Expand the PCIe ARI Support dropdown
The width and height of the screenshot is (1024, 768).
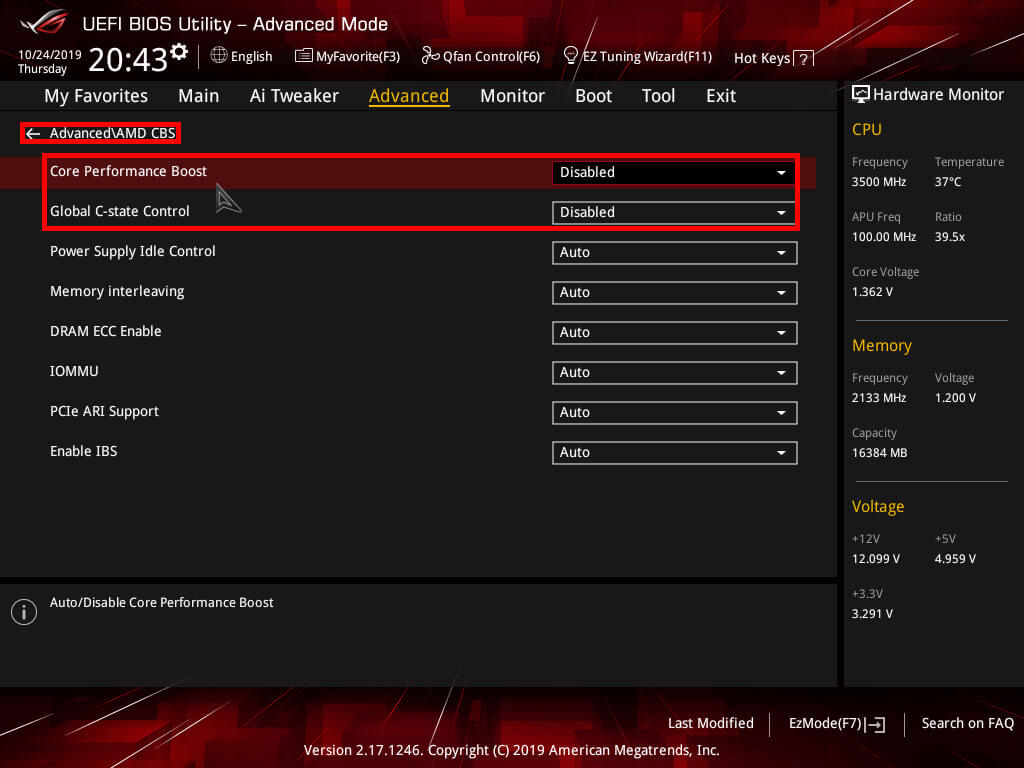coord(674,413)
